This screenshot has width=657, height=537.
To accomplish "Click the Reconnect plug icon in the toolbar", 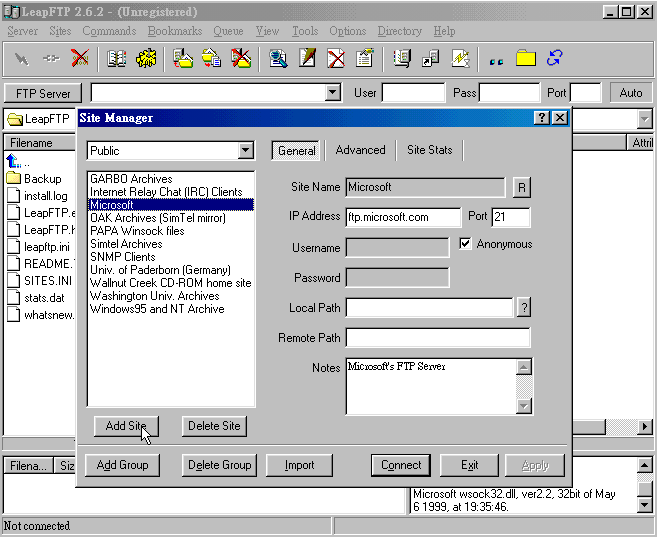I will coord(51,59).
